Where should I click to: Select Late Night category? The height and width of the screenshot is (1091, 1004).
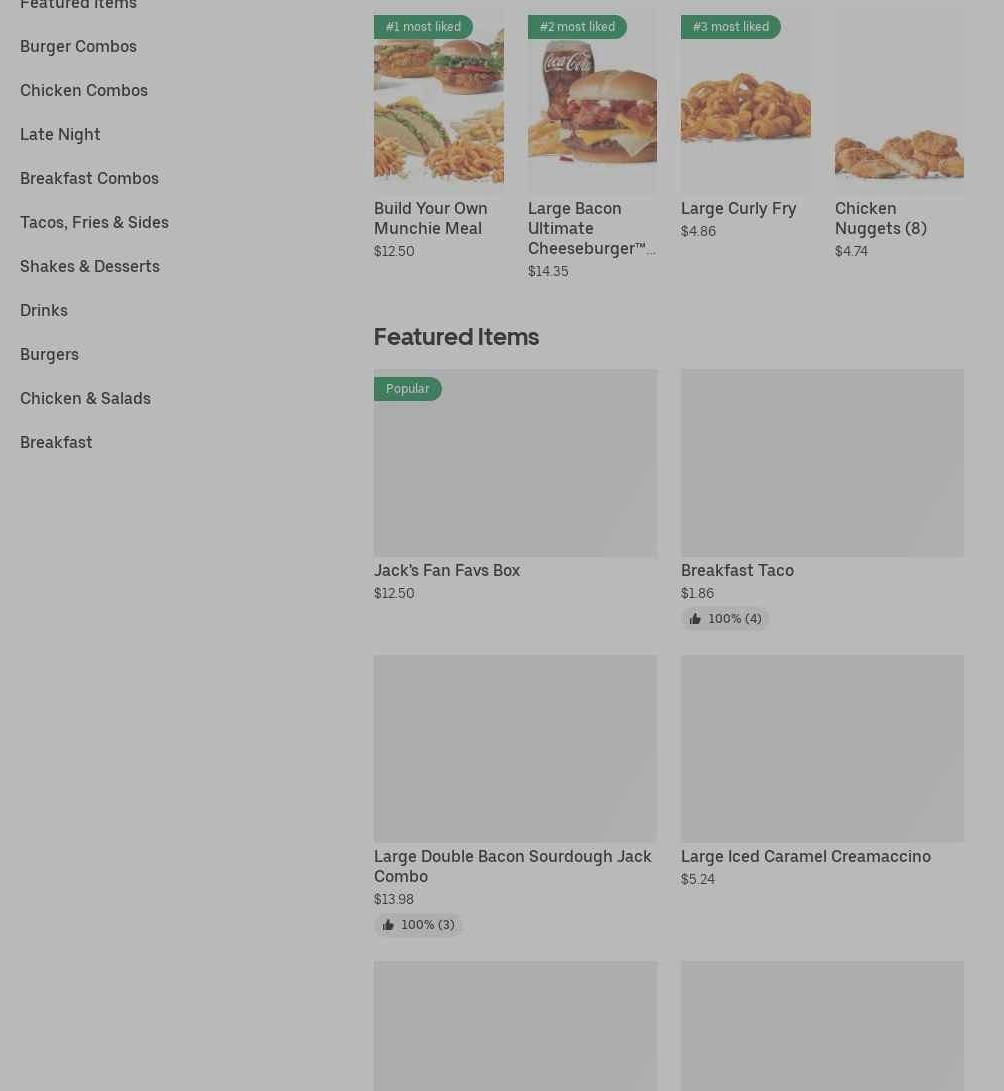click(60, 134)
